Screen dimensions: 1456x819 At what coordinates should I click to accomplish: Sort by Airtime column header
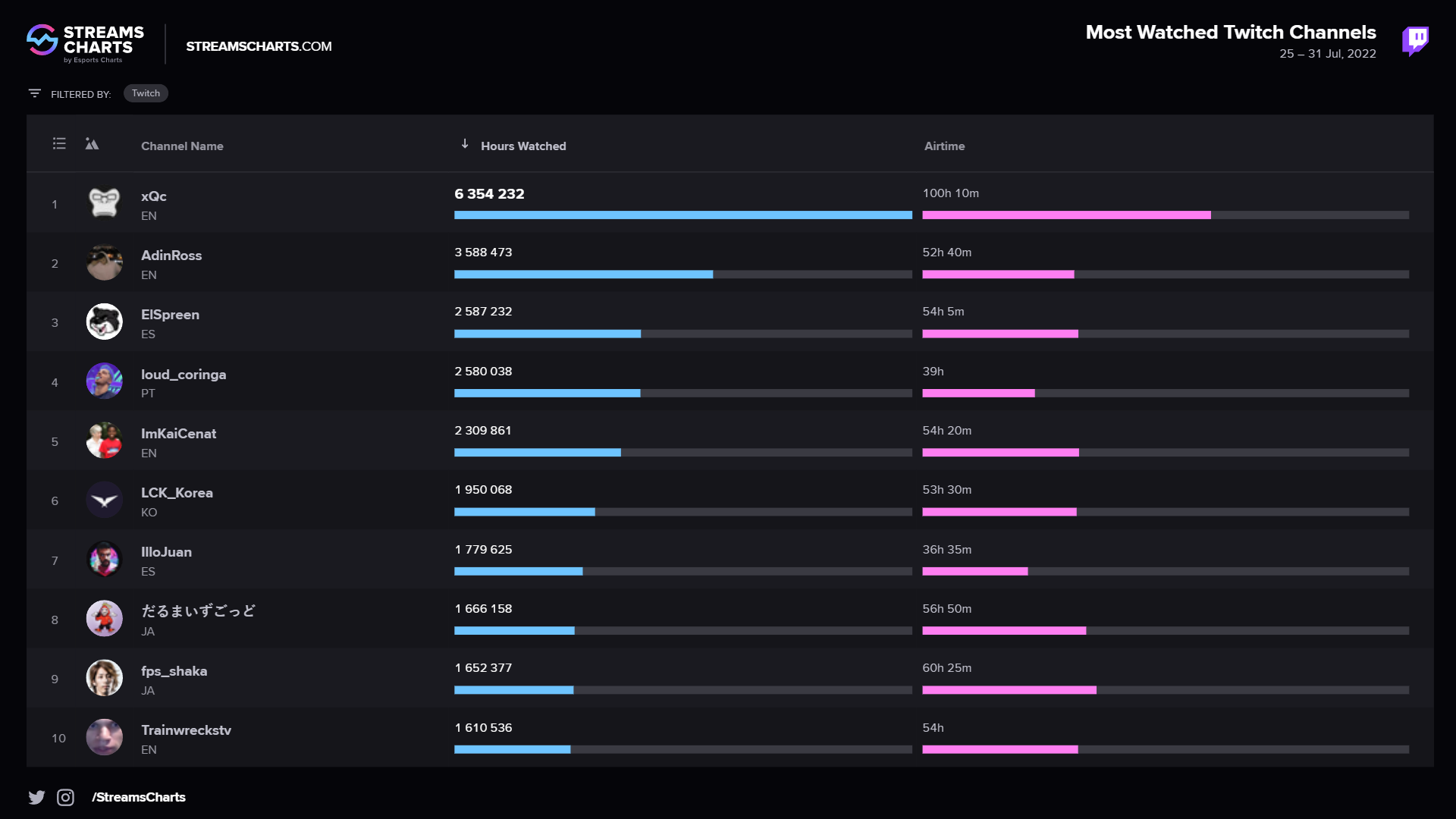coord(944,146)
